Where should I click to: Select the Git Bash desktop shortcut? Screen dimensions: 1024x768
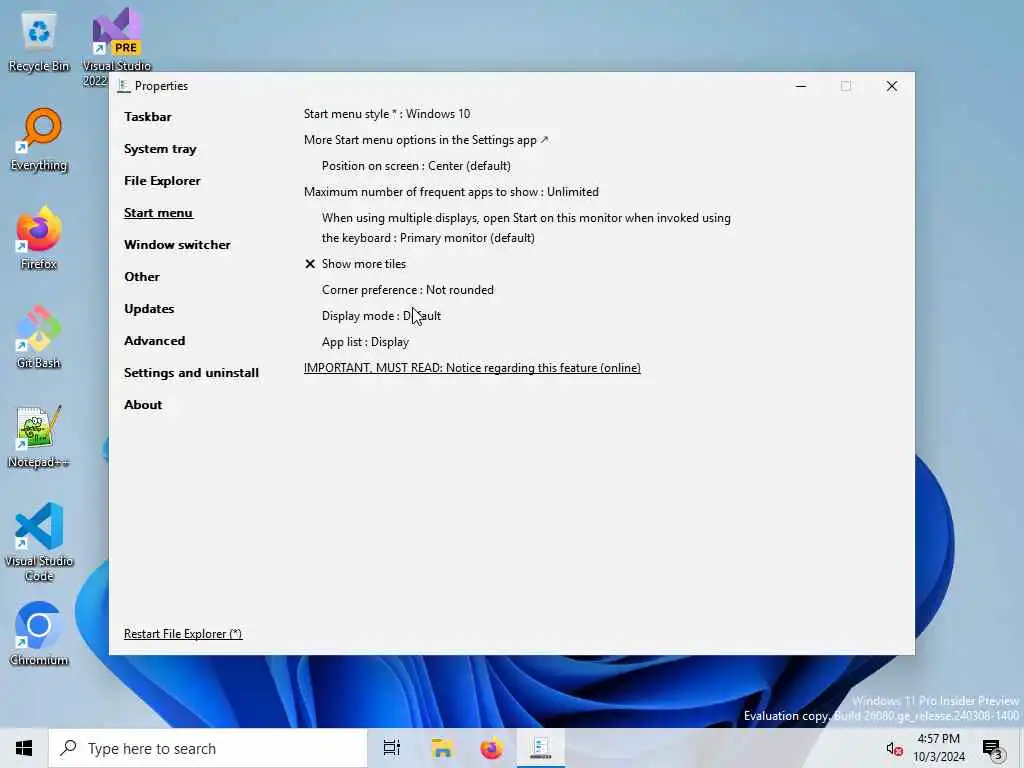pyautogui.click(x=39, y=337)
